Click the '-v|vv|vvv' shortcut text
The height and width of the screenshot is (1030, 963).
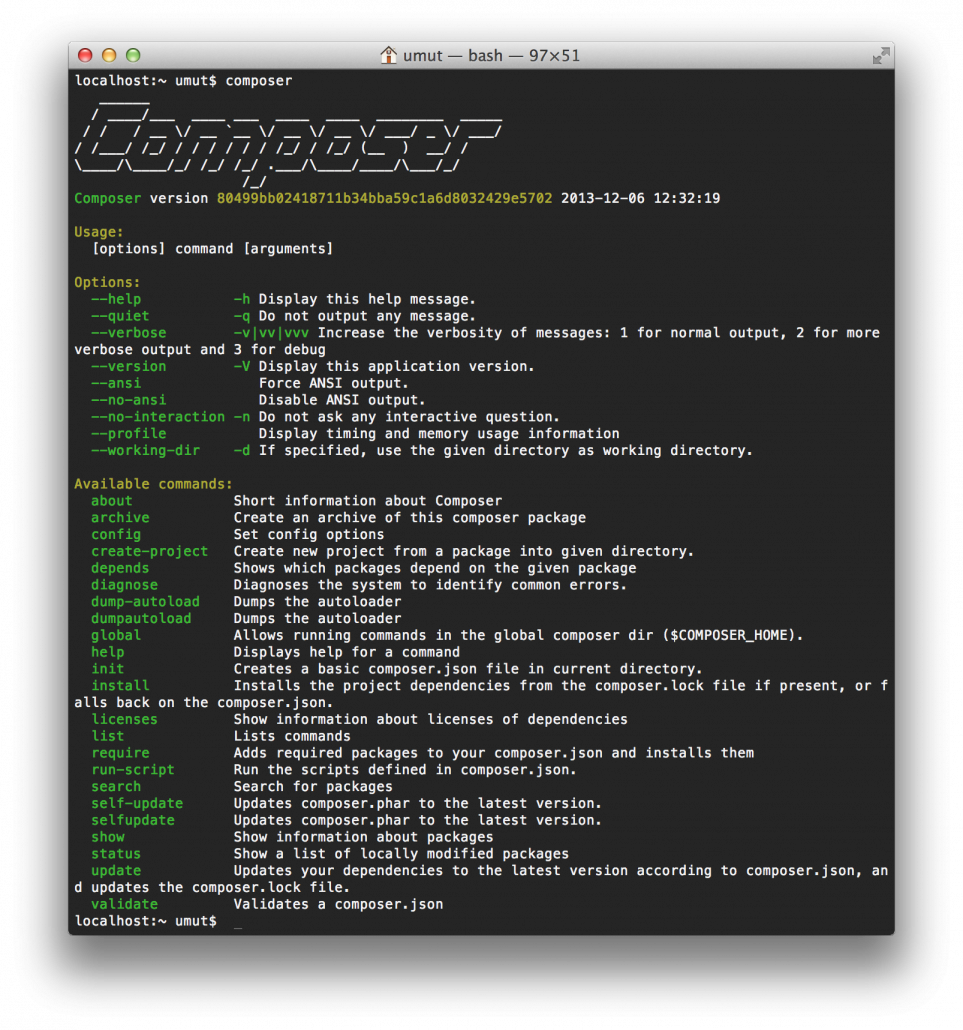[271, 333]
